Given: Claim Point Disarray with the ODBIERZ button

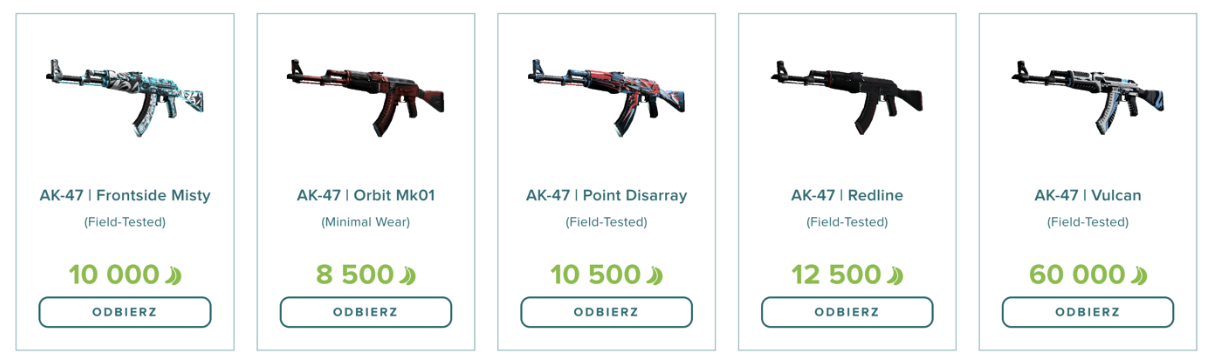Looking at the screenshot, I should [607, 312].
